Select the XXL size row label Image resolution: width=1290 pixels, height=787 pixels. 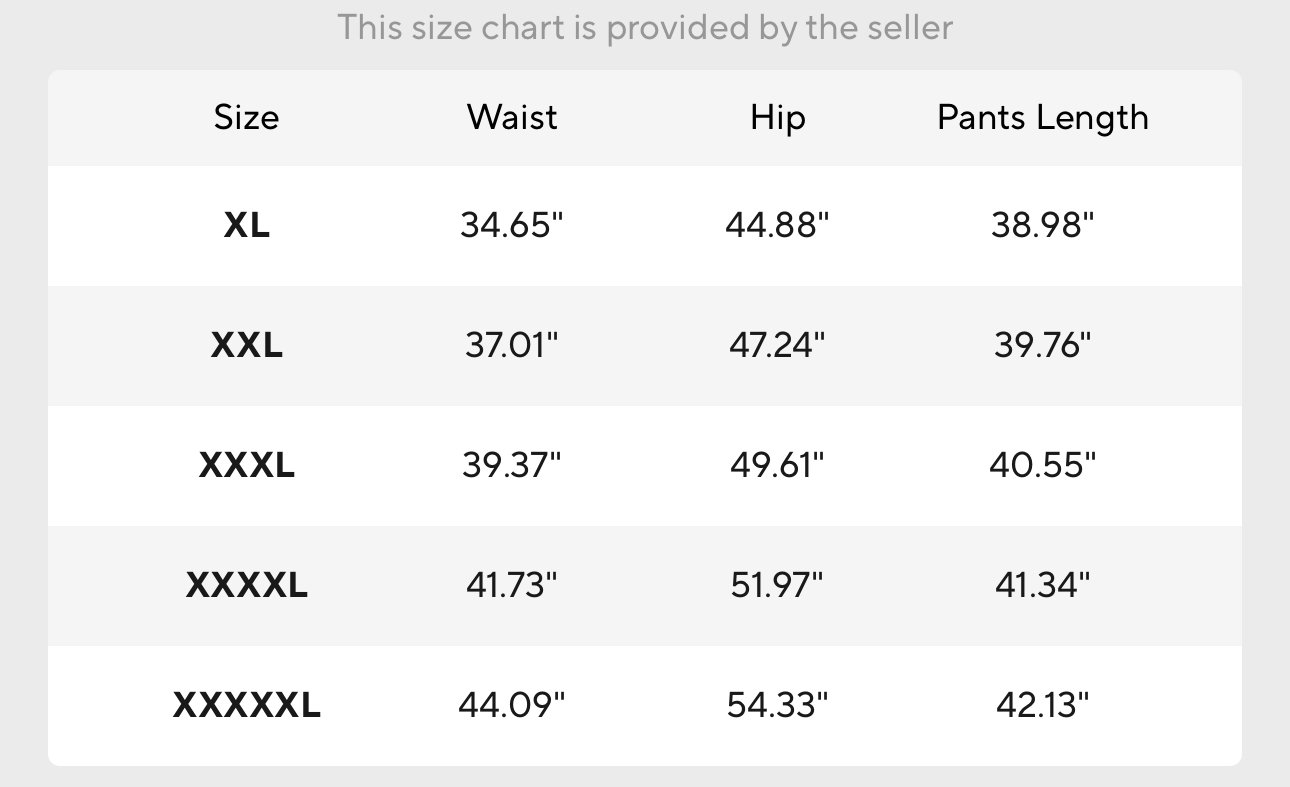point(246,346)
